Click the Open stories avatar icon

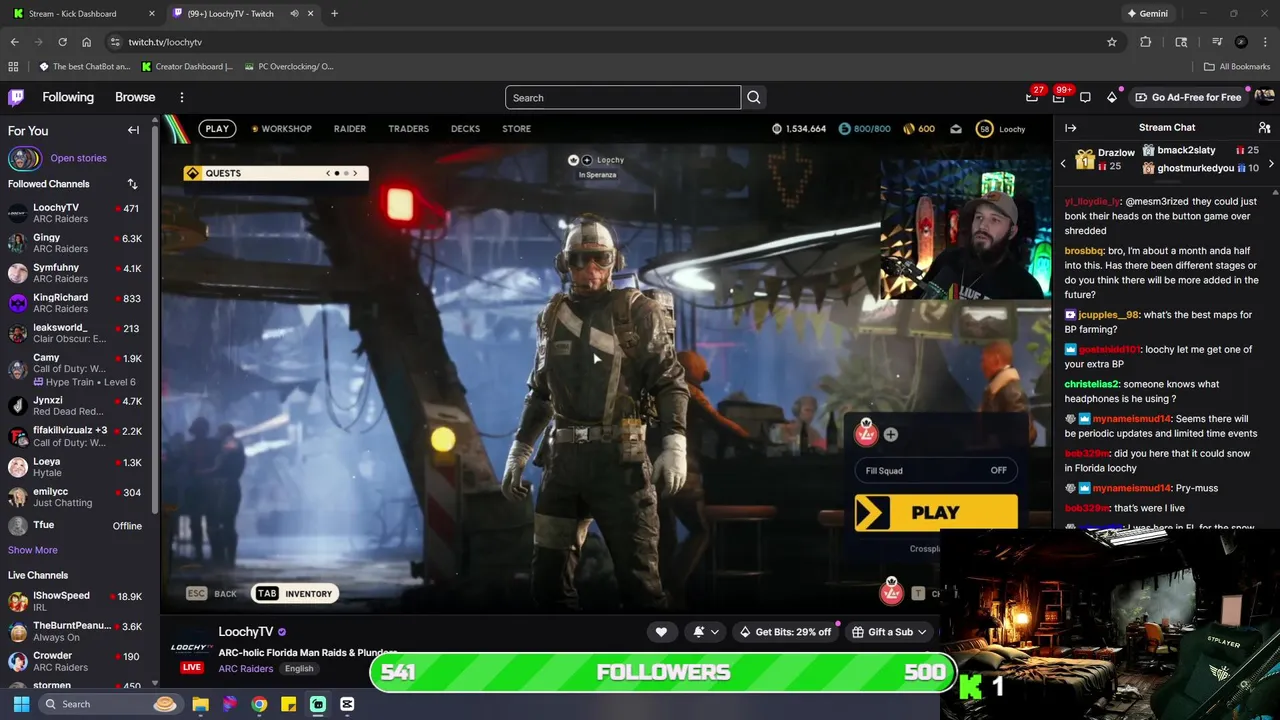coord(25,158)
